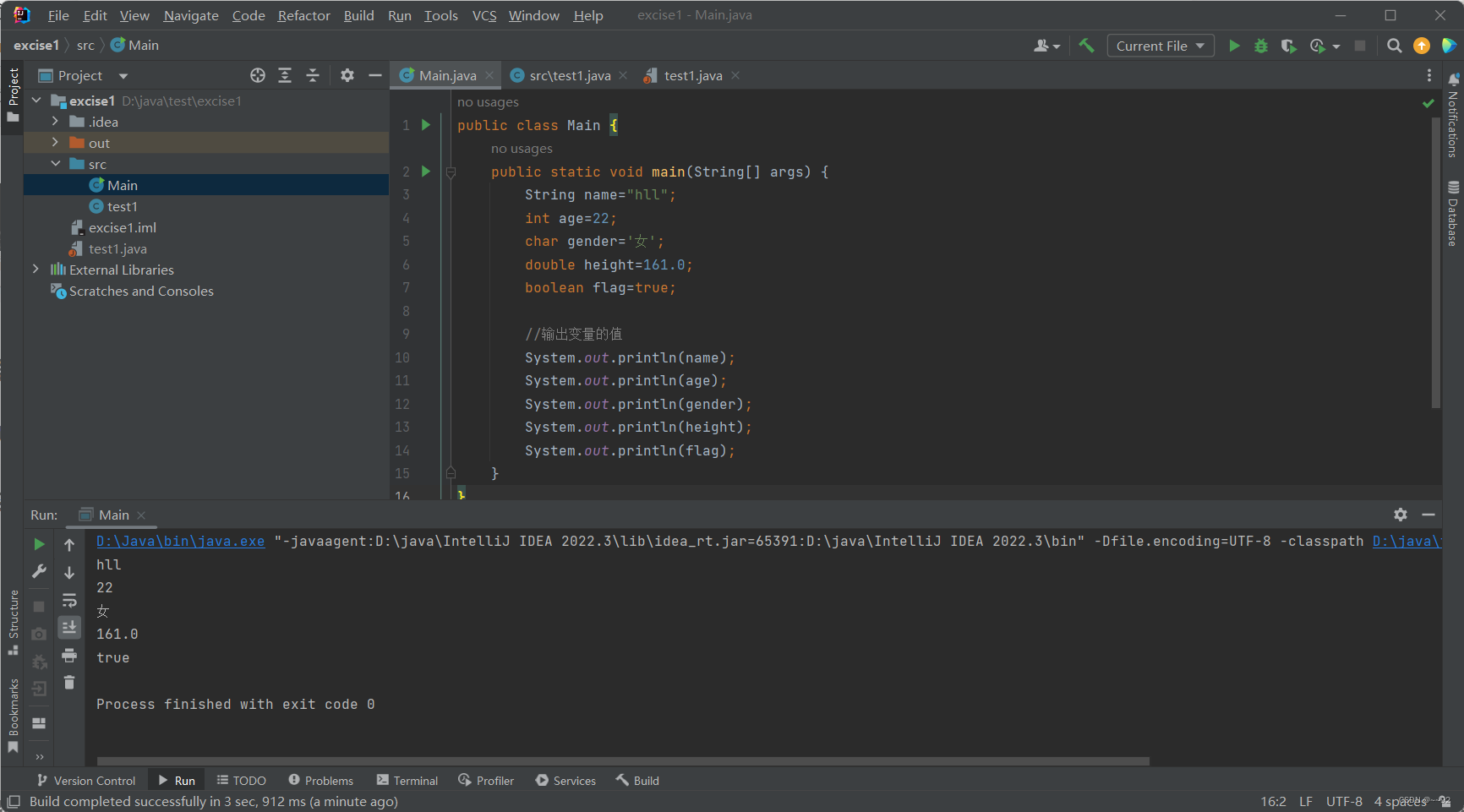Open run configuration wrench icon
Viewport: 1464px width, 812px height.
click(x=39, y=572)
